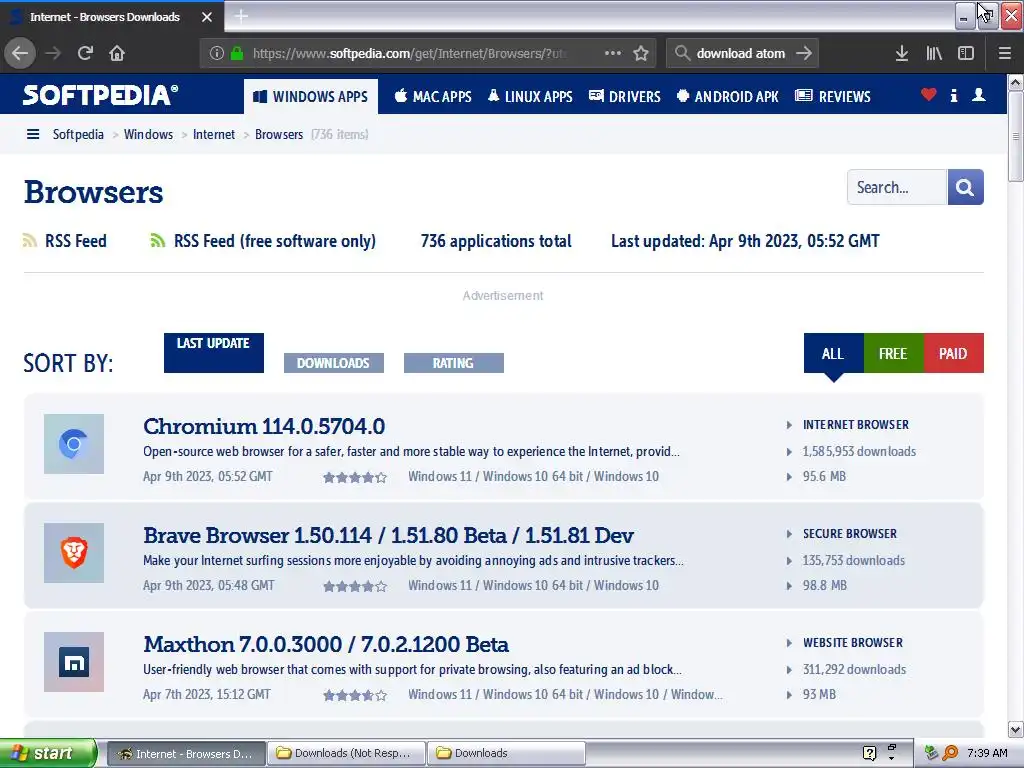Close the Internet - Browsers Downloads tab

pos(206,17)
